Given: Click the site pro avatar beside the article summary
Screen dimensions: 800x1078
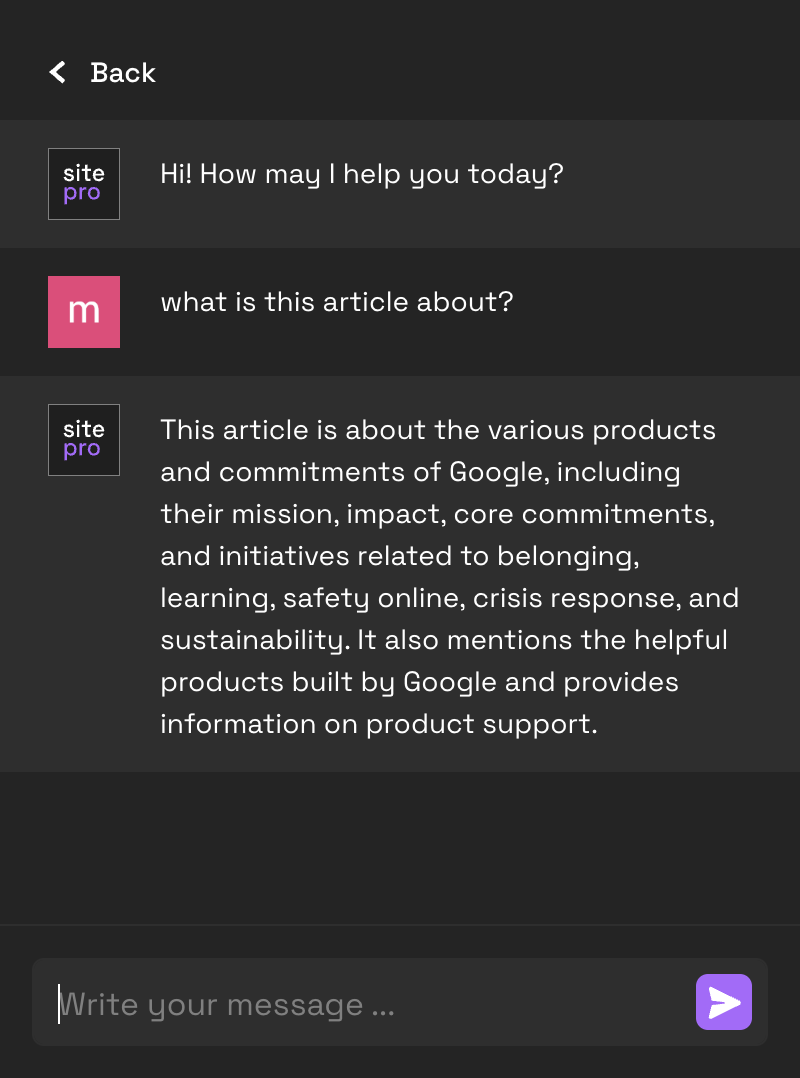Looking at the screenshot, I should click(x=84, y=440).
